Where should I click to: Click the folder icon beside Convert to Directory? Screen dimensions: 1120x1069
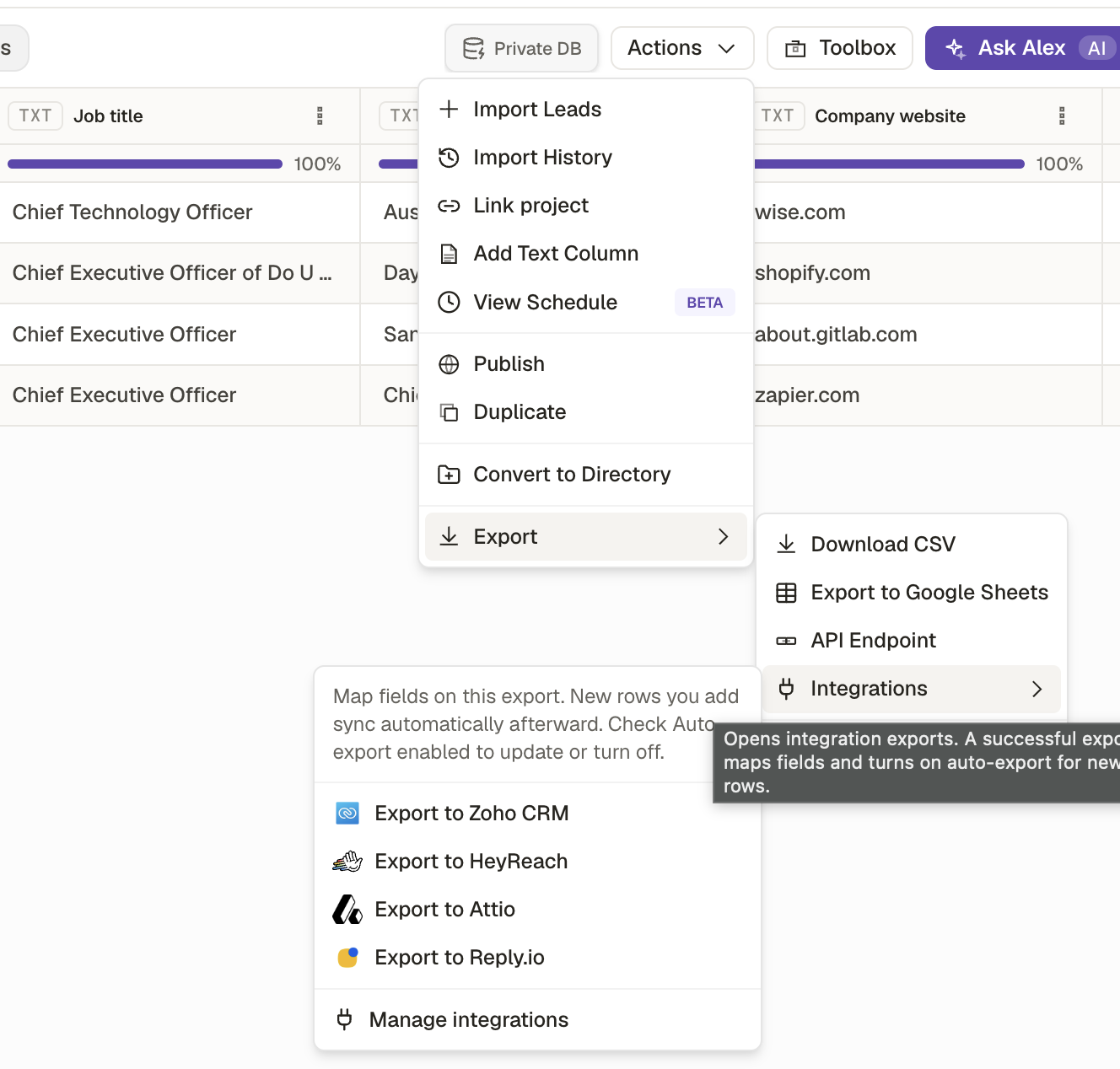pos(449,475)
